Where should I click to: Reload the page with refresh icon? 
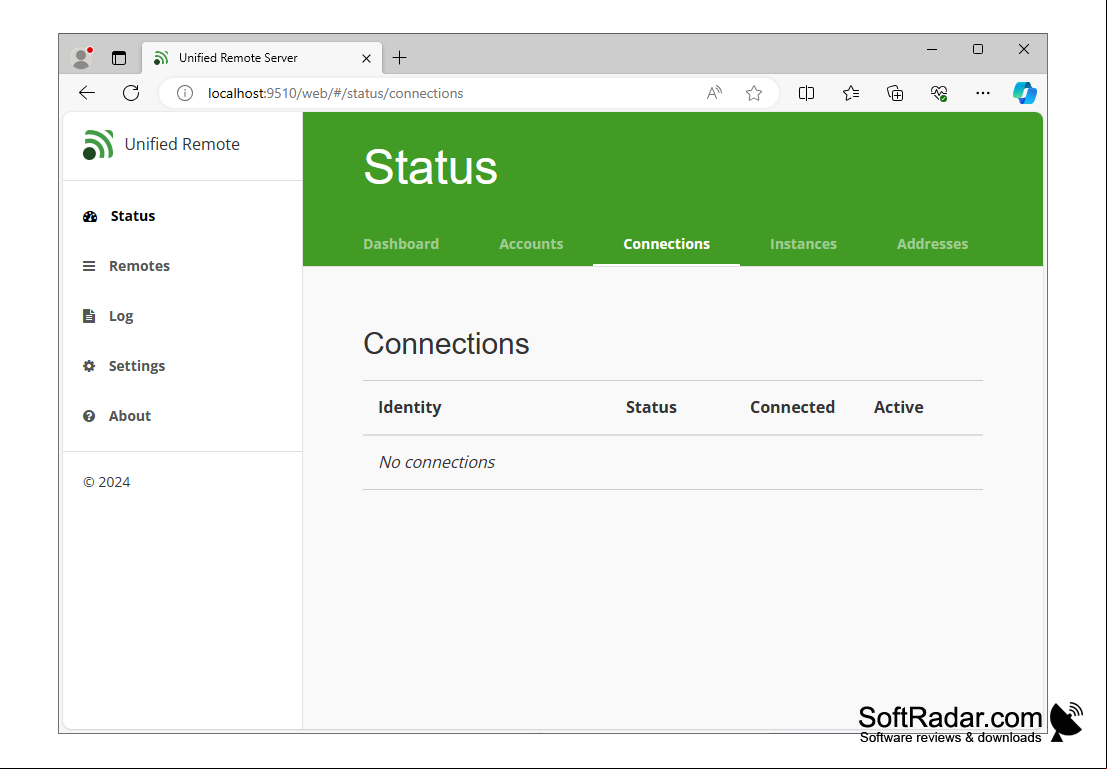click(x=131, y=93)
